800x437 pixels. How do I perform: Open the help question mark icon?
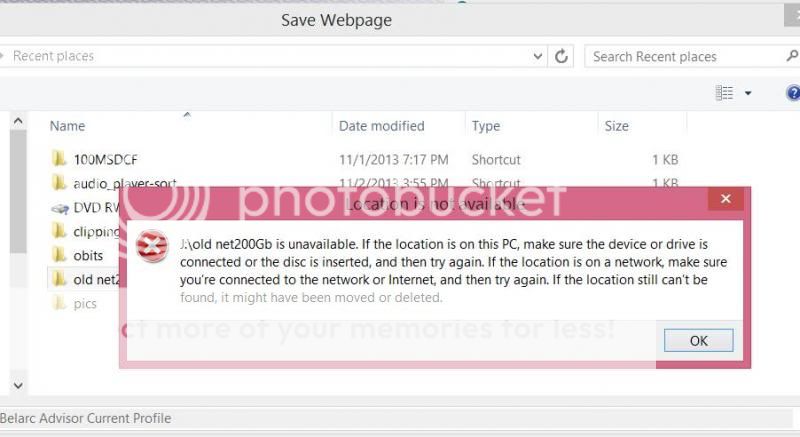[x=793, y=93]
